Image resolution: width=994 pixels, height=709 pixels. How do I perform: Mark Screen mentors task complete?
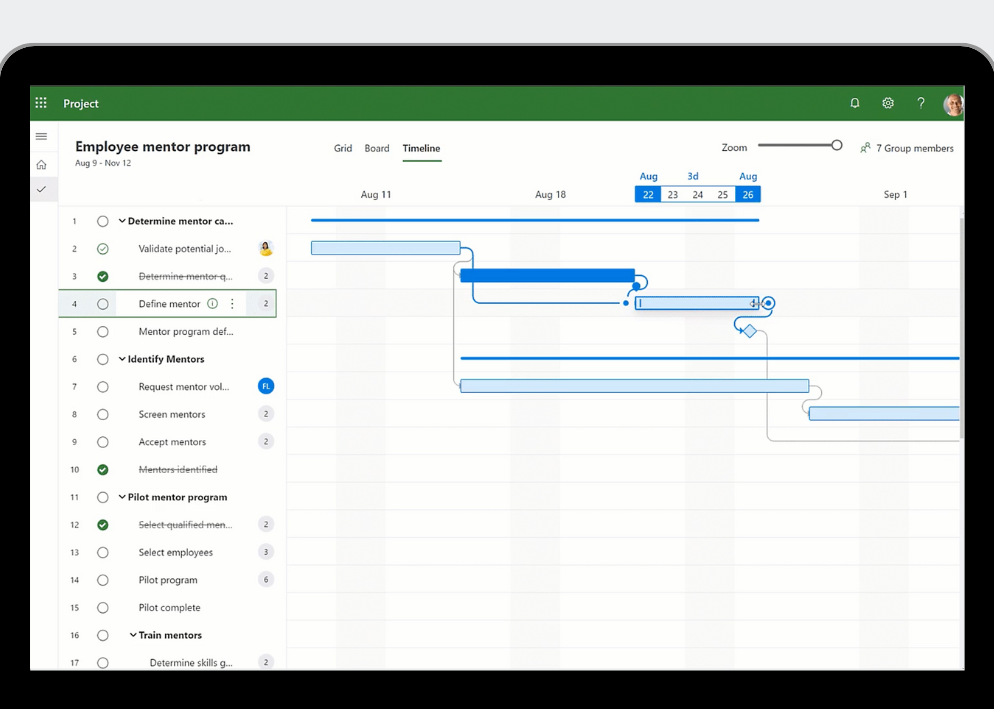tap(102, 414)
